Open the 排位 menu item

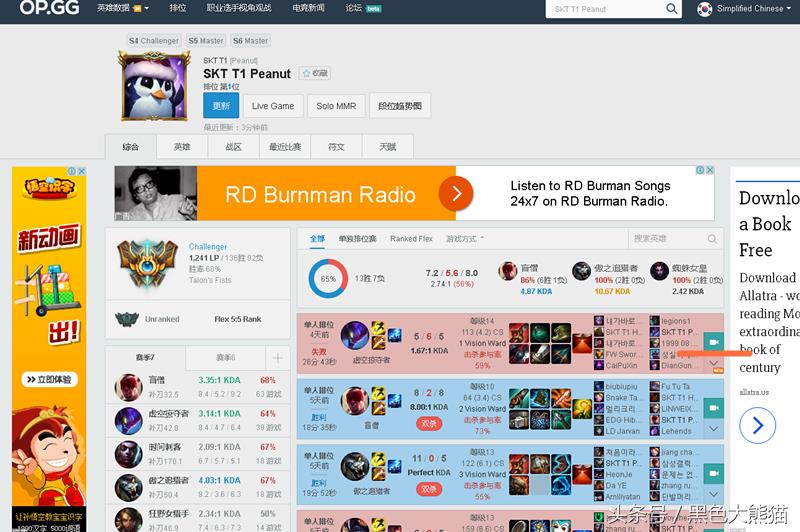click(178, 8)
